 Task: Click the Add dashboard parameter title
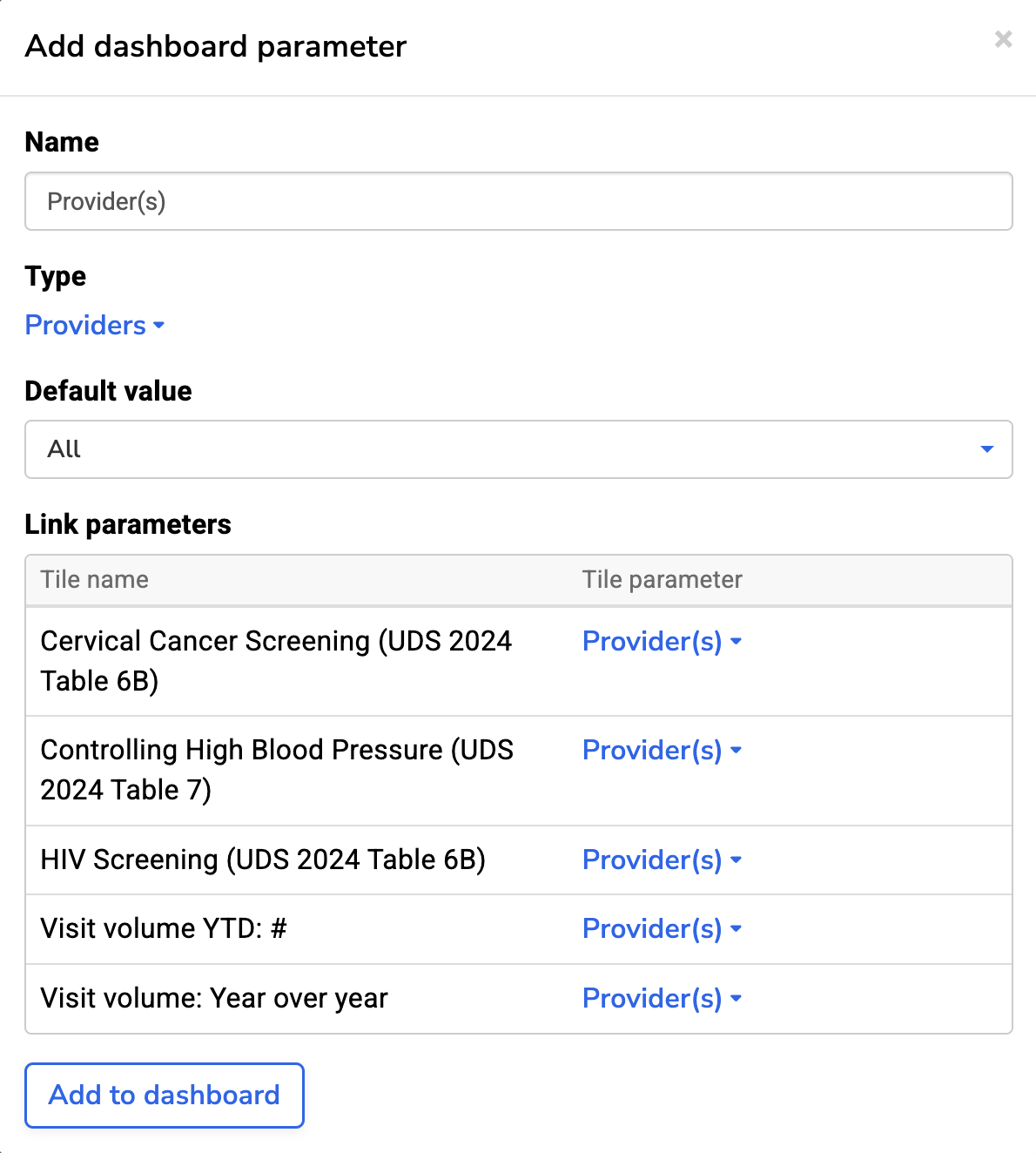point(216,46)
